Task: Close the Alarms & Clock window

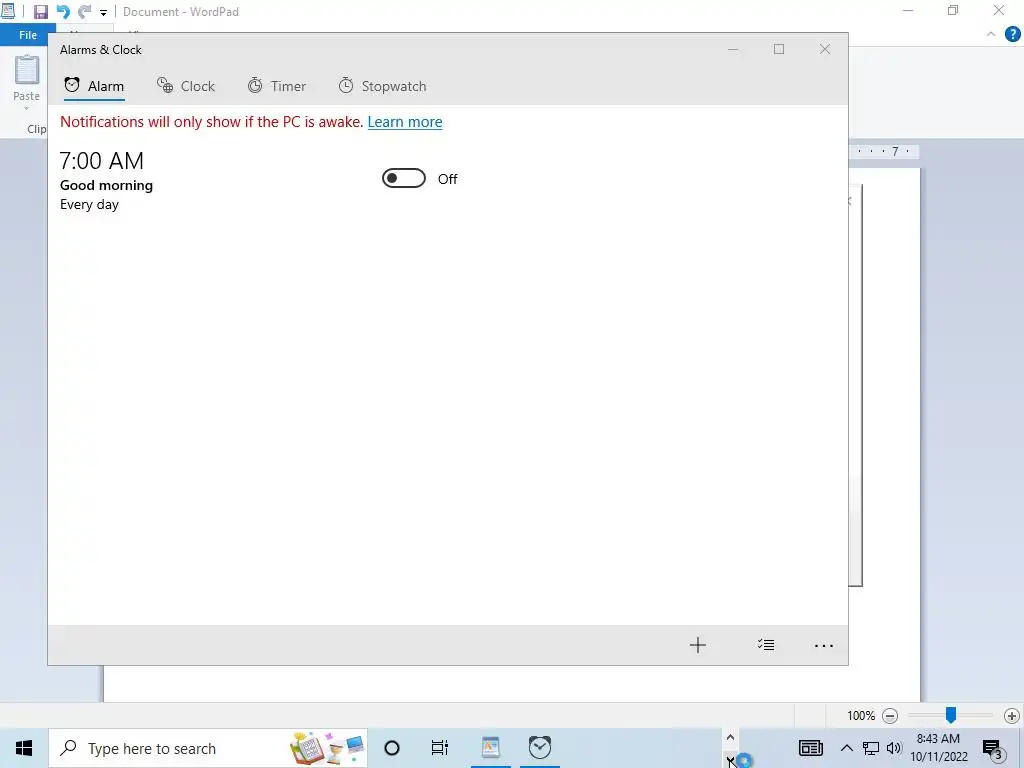Action: pos(825,50)
